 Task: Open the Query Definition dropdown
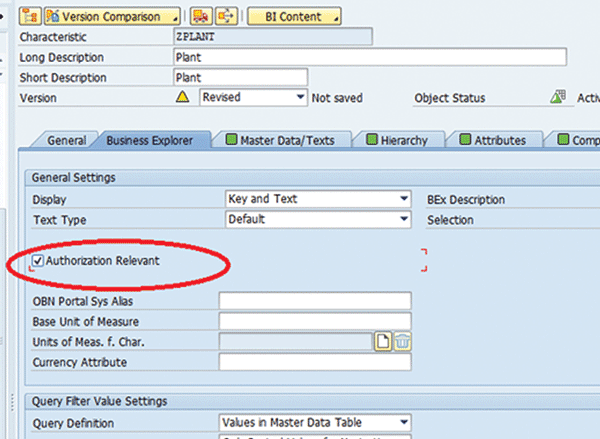(403, 423)
